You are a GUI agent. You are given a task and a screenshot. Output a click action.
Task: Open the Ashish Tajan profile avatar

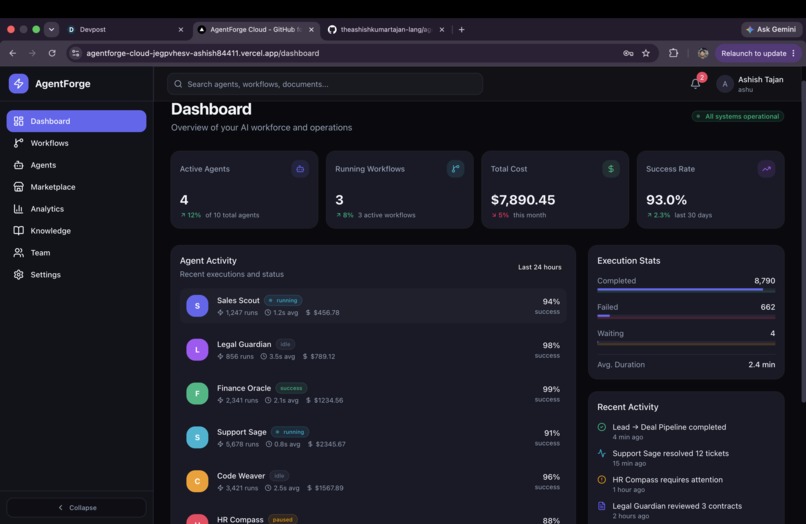(x=725, y=84)
